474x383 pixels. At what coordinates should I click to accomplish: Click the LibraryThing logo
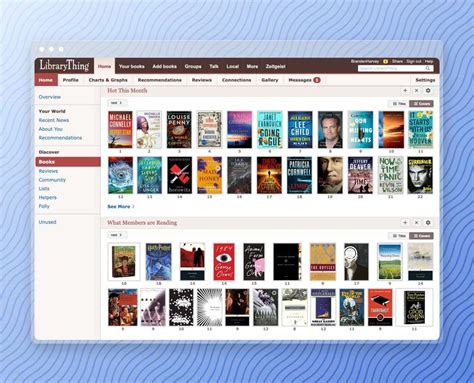coord(64,65)
